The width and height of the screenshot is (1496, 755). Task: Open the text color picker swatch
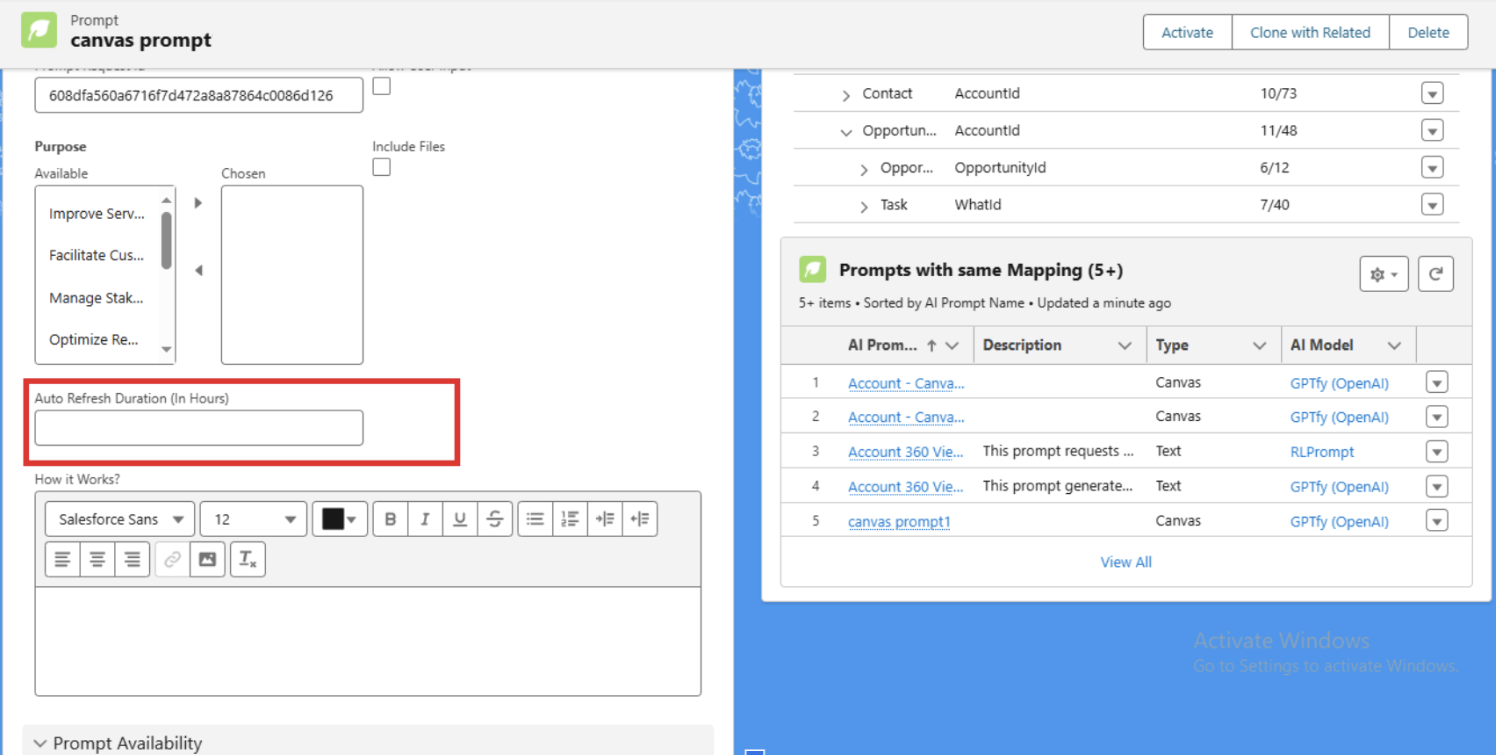339,519
